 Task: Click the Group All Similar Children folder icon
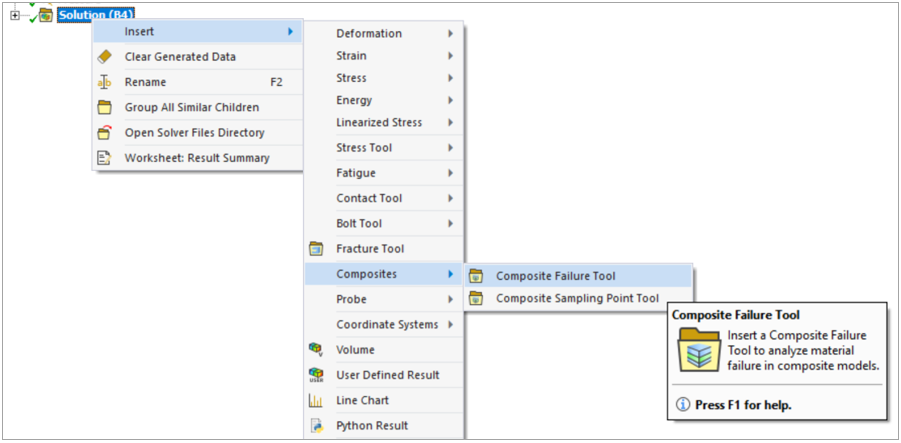click(x=104, y=107)
